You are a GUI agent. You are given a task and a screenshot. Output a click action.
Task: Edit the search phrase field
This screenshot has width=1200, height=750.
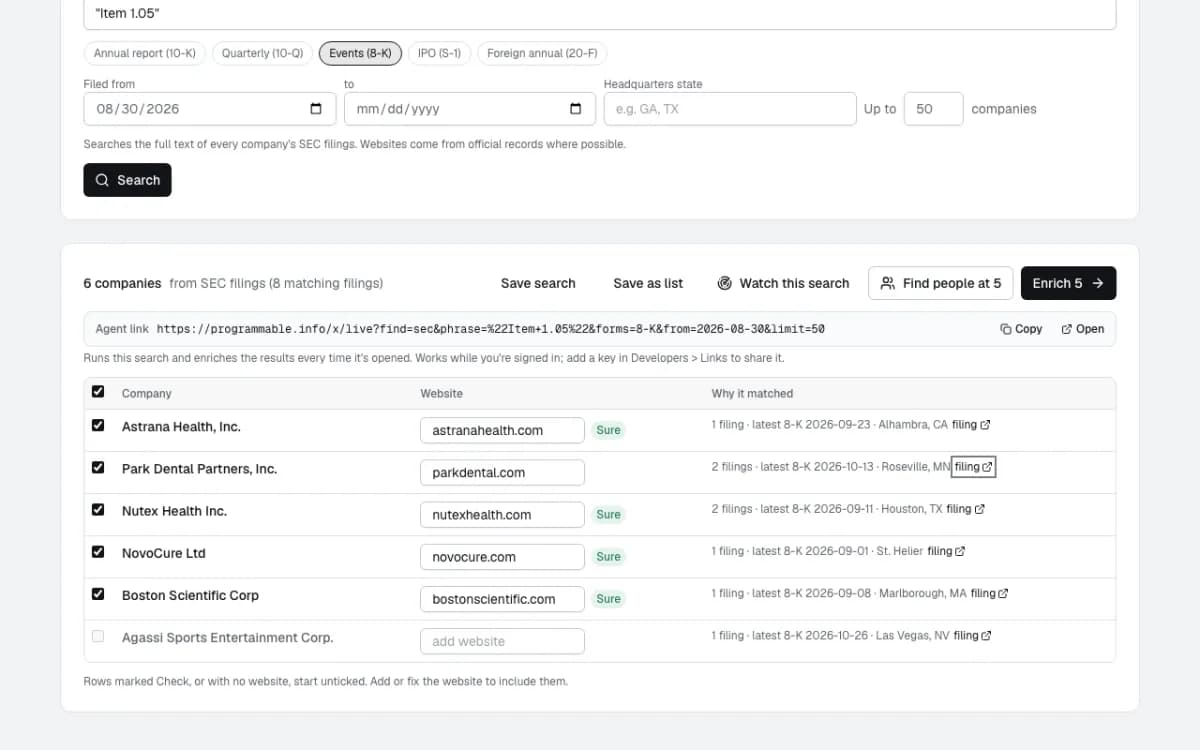(x=600, y=14)
